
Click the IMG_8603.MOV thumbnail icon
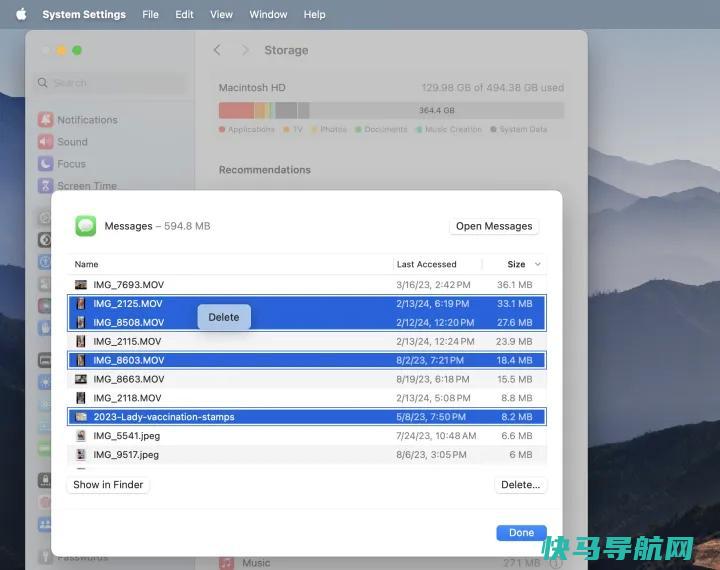click(81, 360)
